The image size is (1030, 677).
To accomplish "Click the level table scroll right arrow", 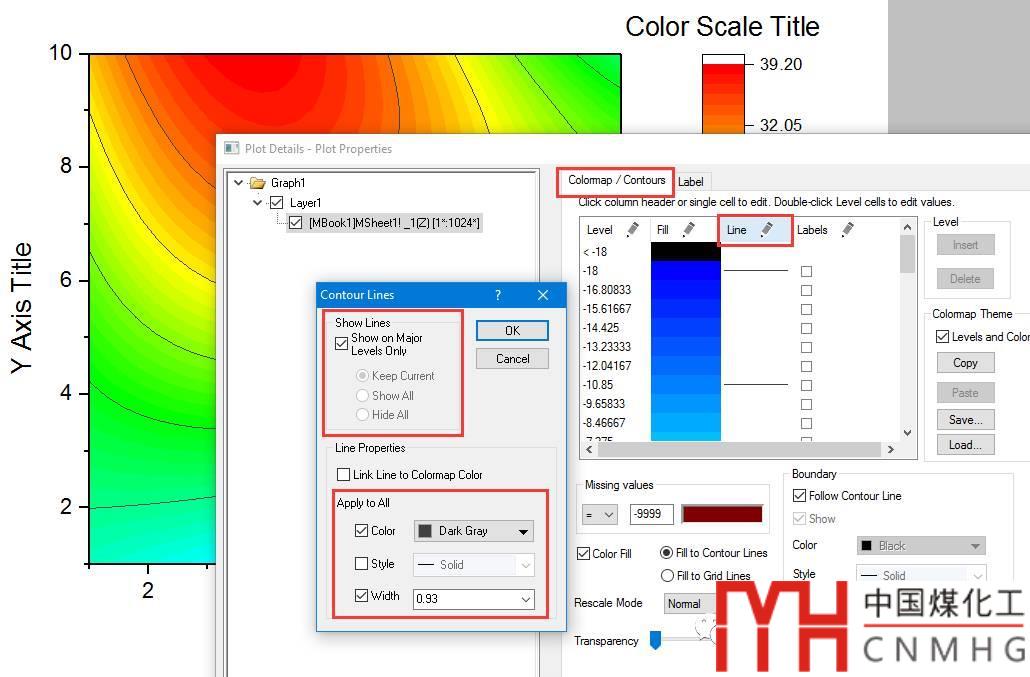I will [891, 449].
